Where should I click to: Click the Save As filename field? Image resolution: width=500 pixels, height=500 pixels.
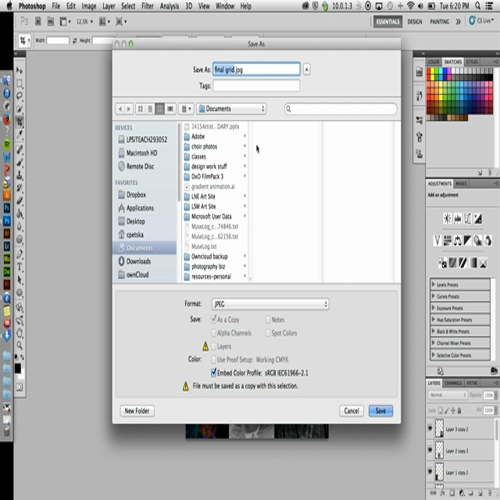coord(256,69)
